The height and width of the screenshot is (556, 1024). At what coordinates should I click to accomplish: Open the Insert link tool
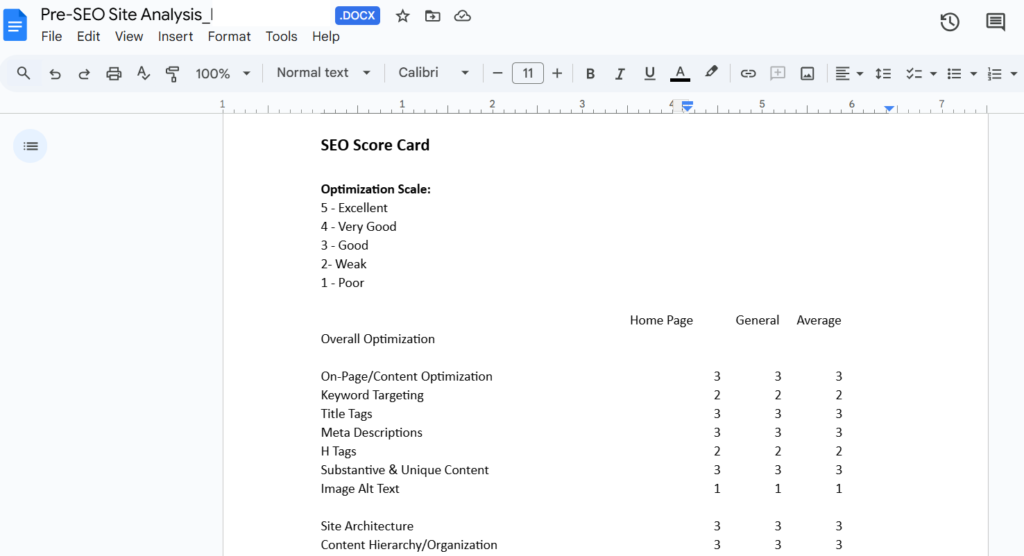click(x=748, y=73)
